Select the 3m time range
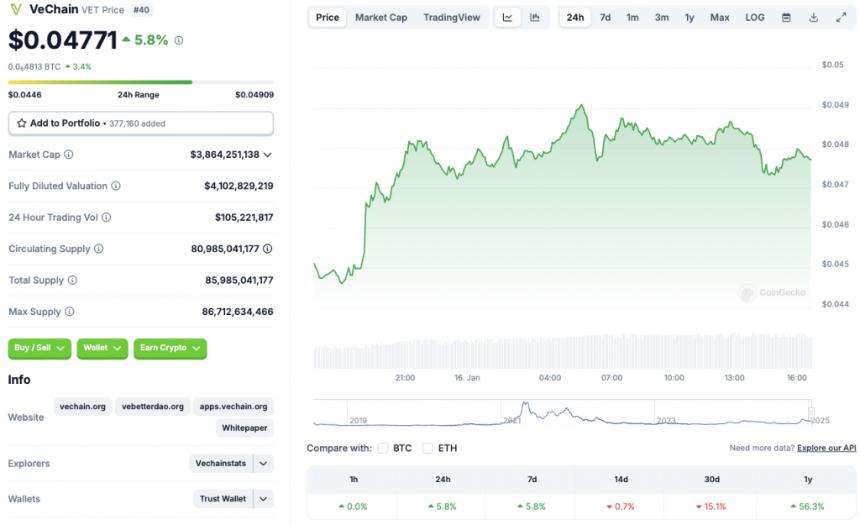 click(x=662, y=18)
